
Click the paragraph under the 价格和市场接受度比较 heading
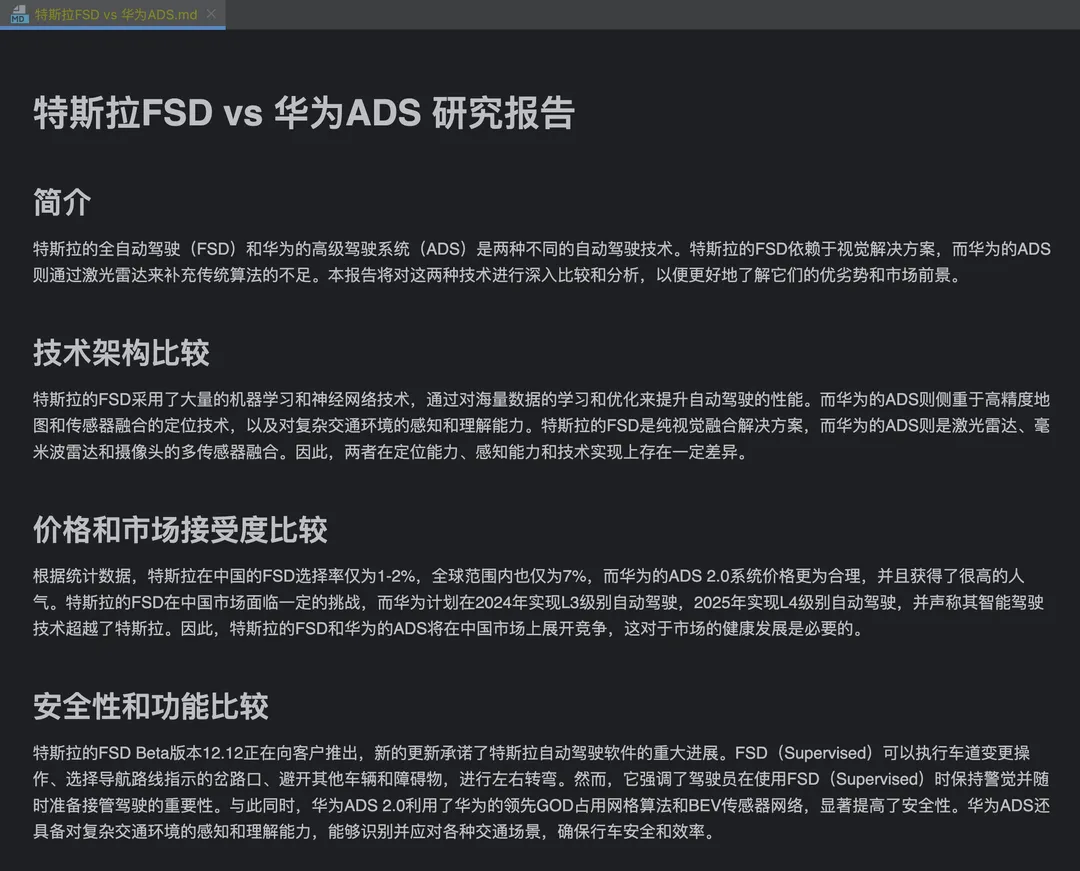pos(541,602)
